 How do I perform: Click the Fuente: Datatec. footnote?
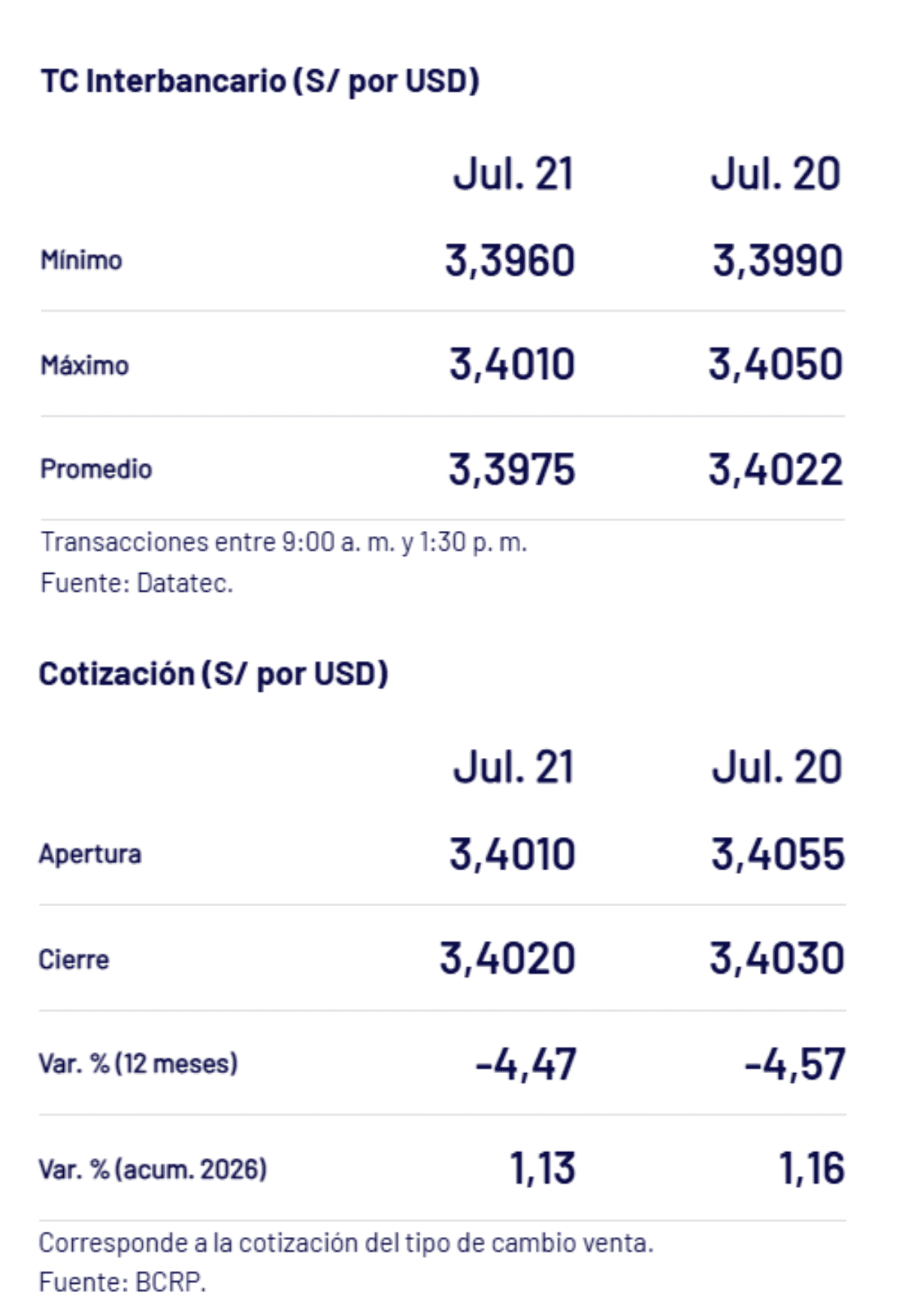tap(137, 583)
